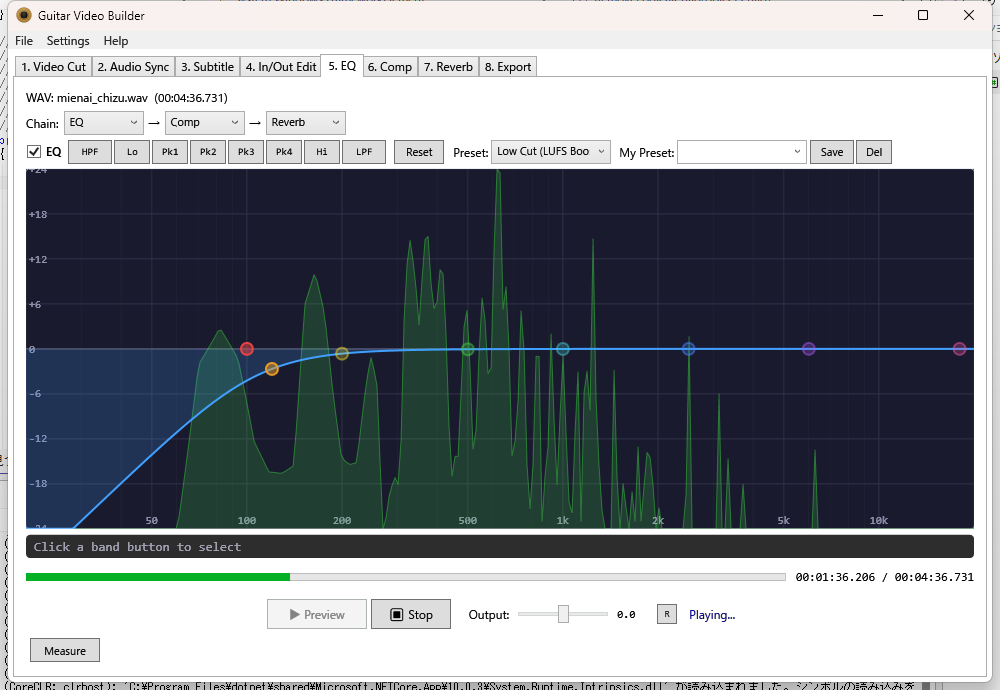The width and height of the screenshot is (1000, 690).
Task: Click the red EQ node on curve
Action: tap(247, 349)
